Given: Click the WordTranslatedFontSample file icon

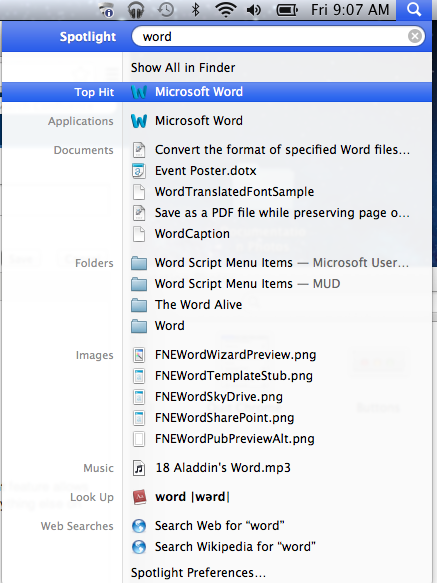Looking at the screenshot, I should pyautogui.click(x=139, y=192).
